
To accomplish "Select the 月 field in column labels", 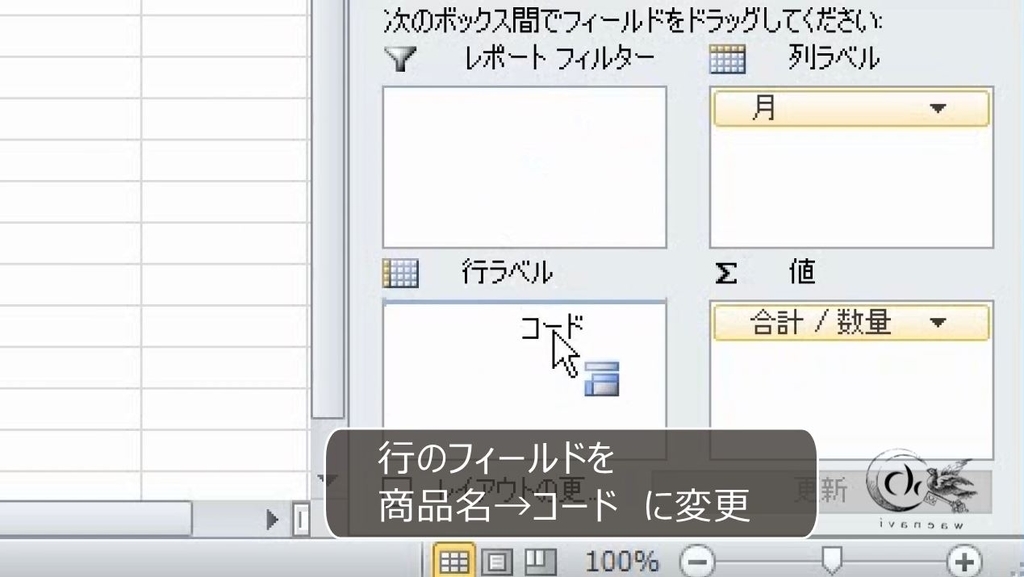I will [x=852, y=108].
